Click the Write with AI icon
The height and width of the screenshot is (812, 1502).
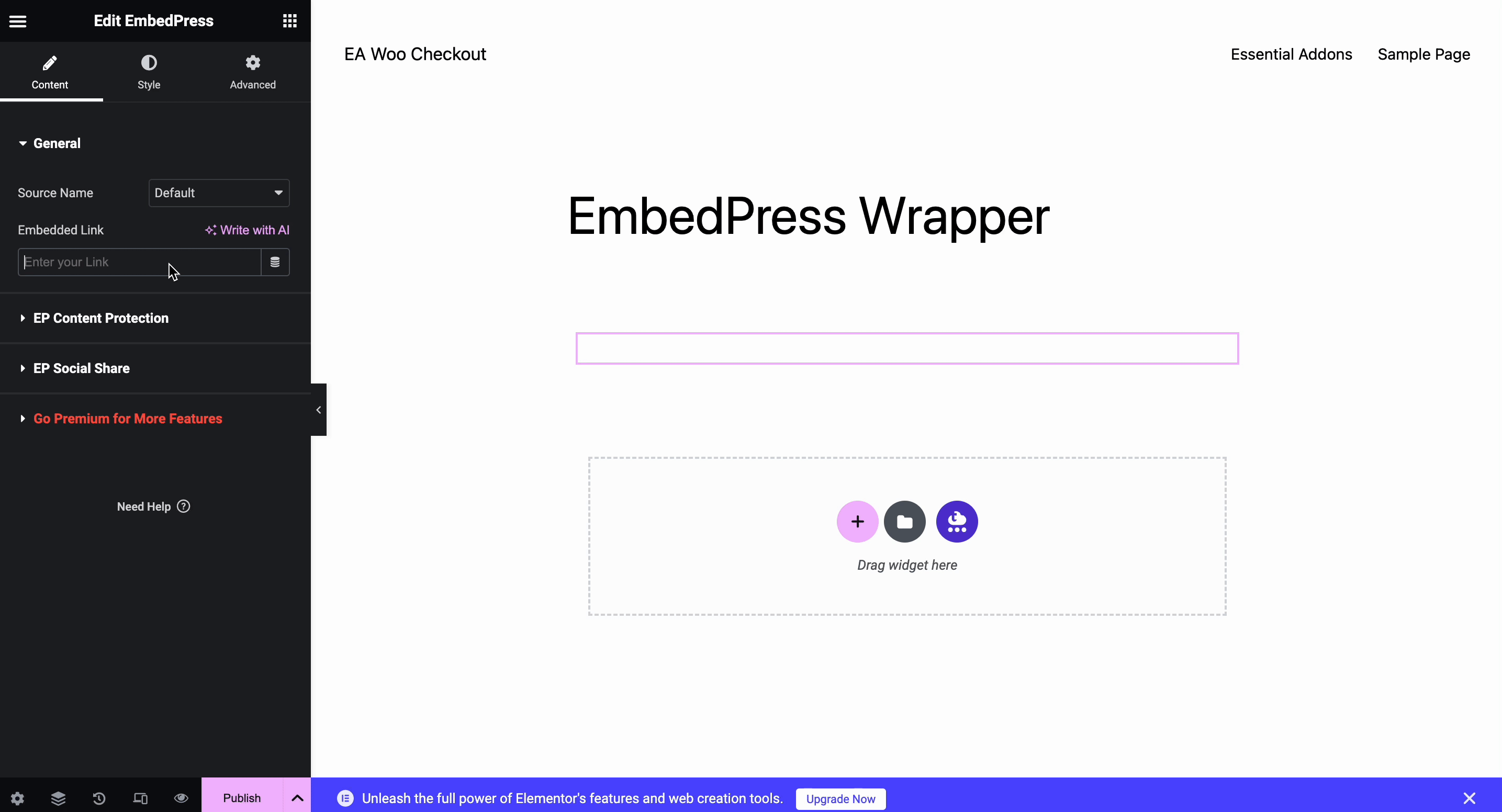pos(211,229)
